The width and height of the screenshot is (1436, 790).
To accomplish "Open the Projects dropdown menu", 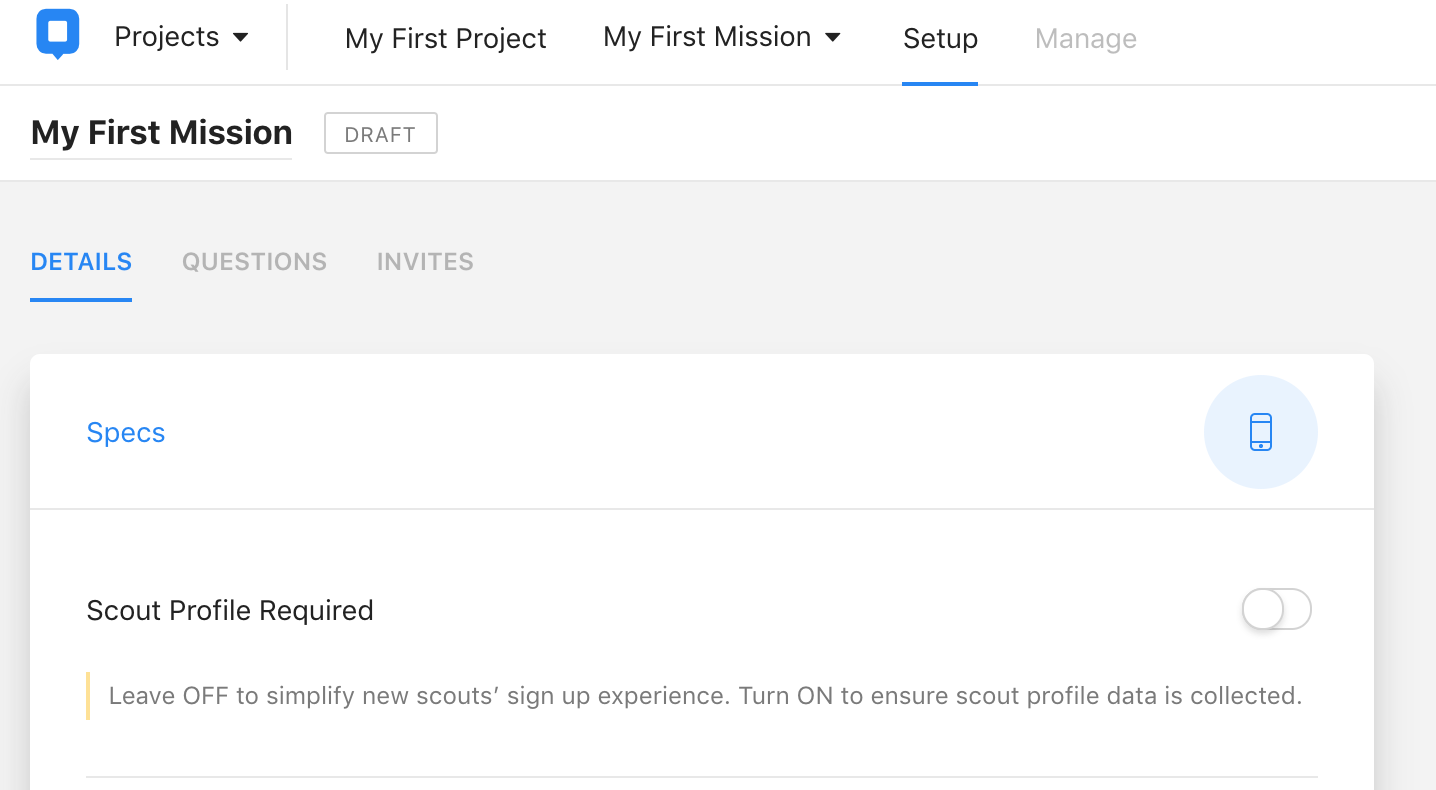I will click(167, 37).
